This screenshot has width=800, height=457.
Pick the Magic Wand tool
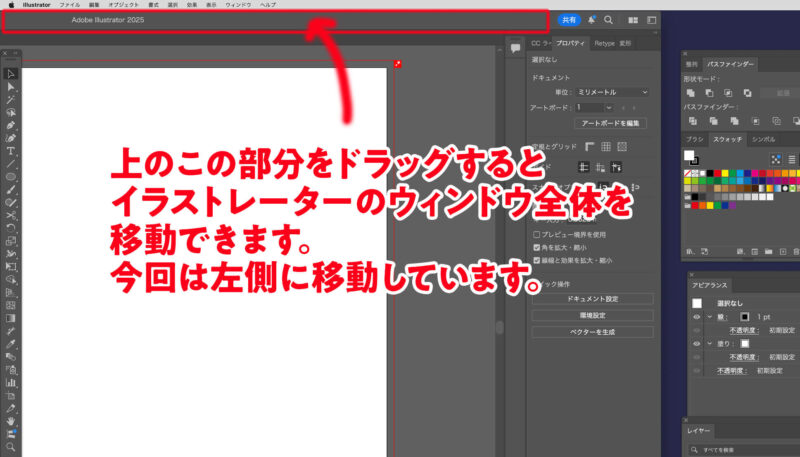(10, 100)
